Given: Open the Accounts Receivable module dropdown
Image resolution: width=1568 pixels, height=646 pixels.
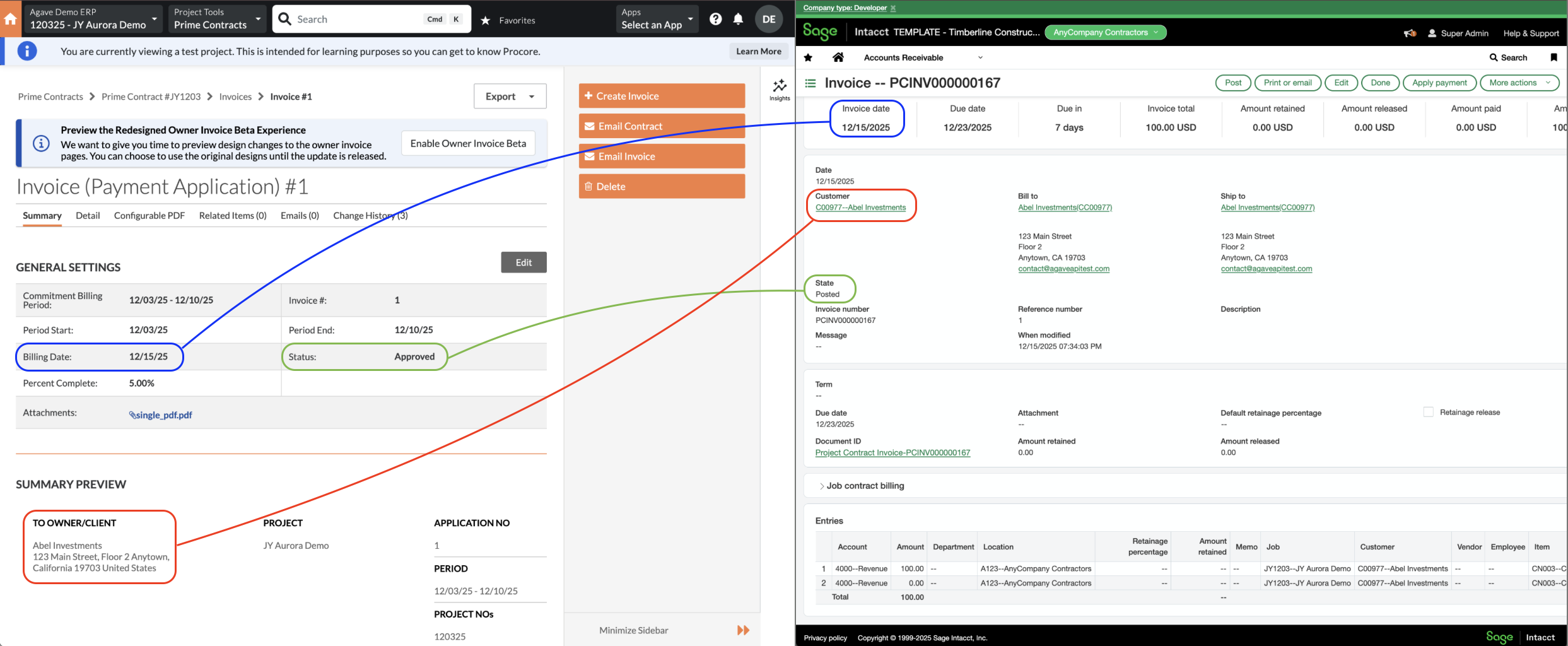Looking at the screenshot, I should 979,57.
